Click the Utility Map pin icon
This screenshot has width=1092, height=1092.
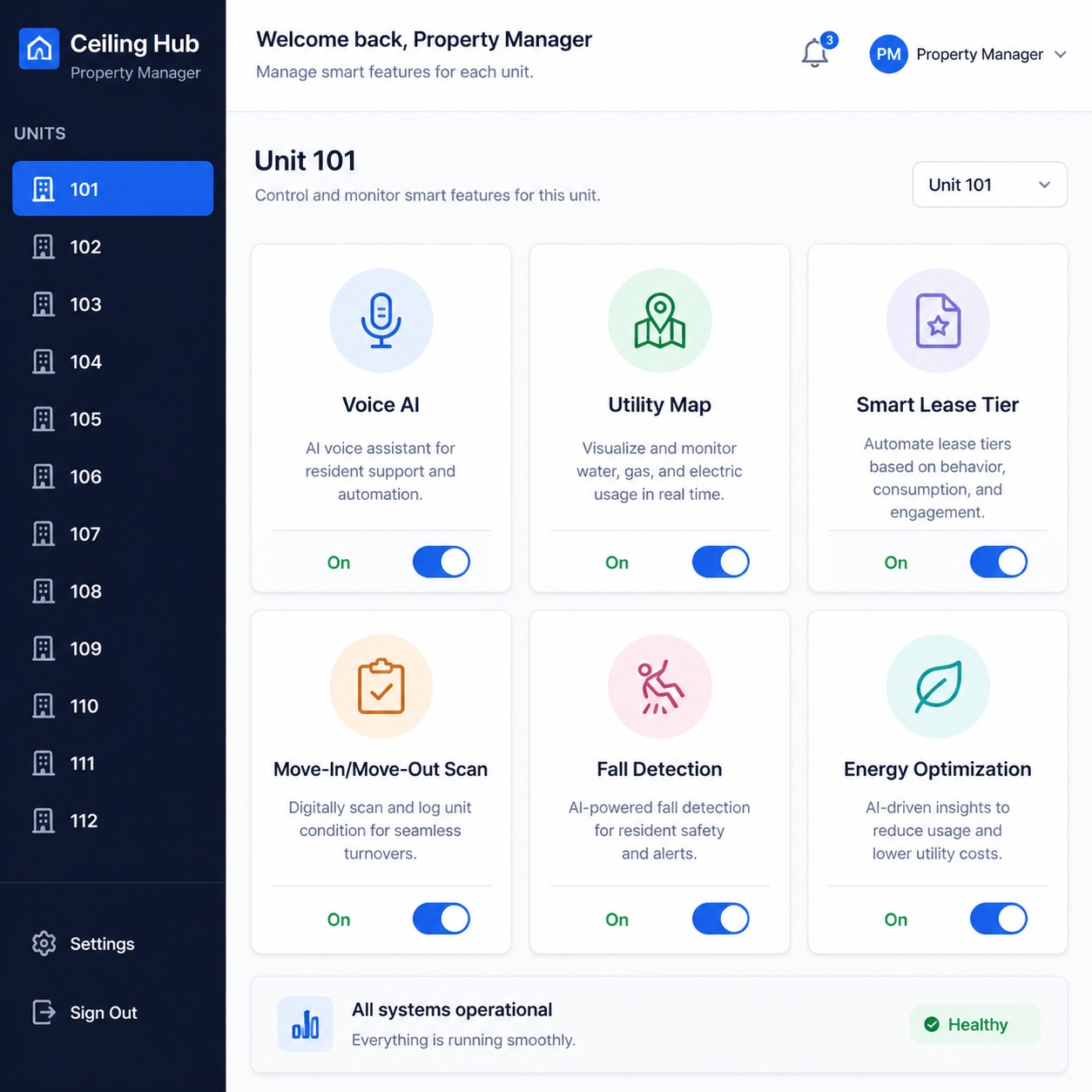pos(659,320)
